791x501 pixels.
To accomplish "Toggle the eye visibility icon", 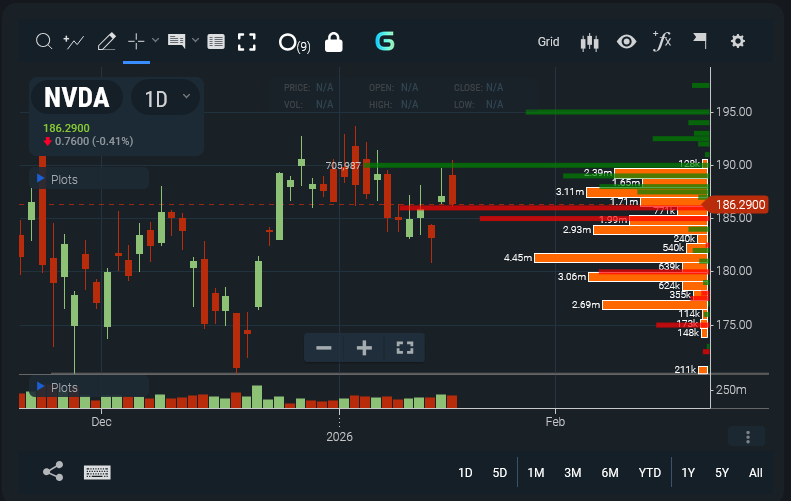I will (627, 41).
